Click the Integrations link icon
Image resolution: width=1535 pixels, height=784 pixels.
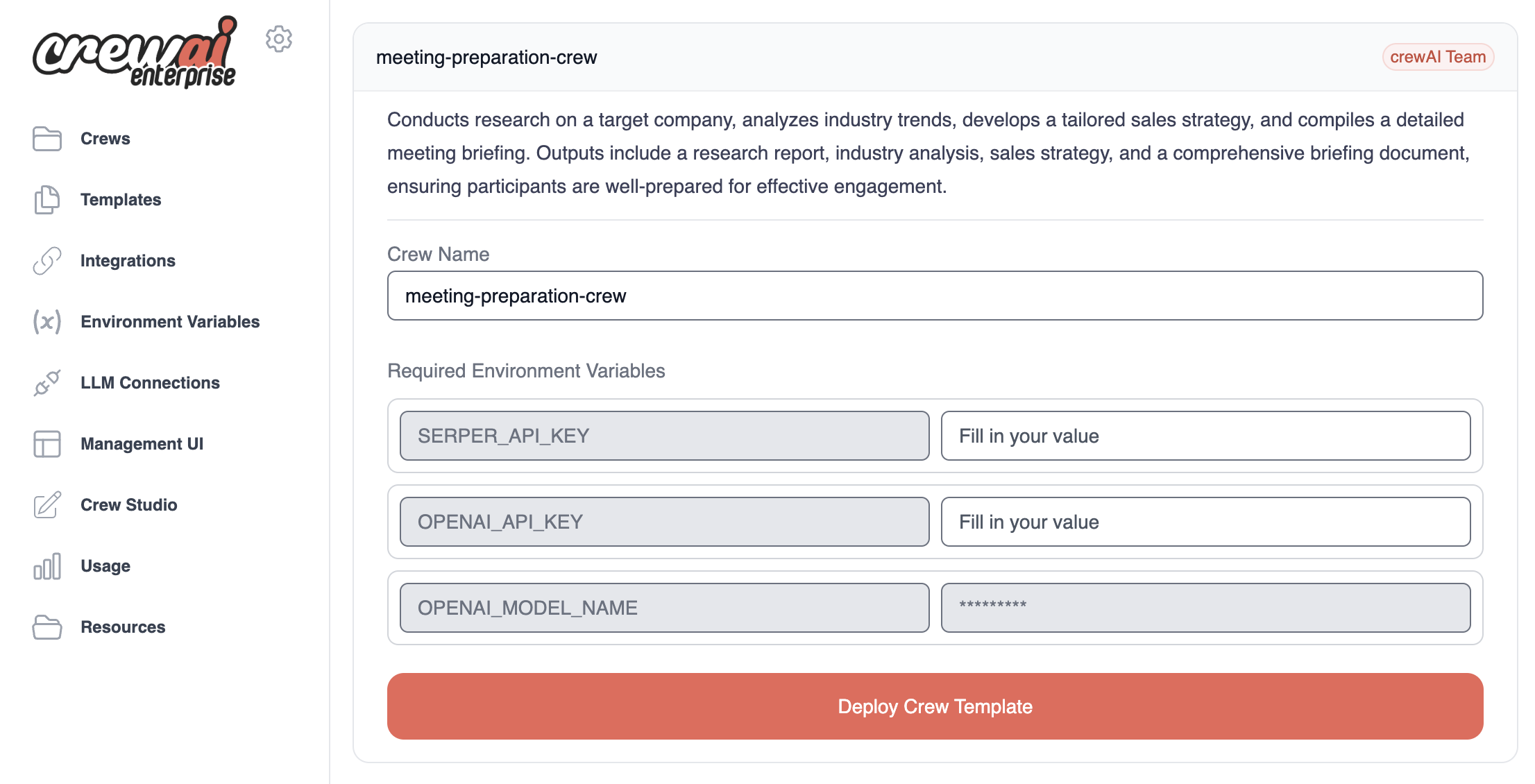point(47,261)
